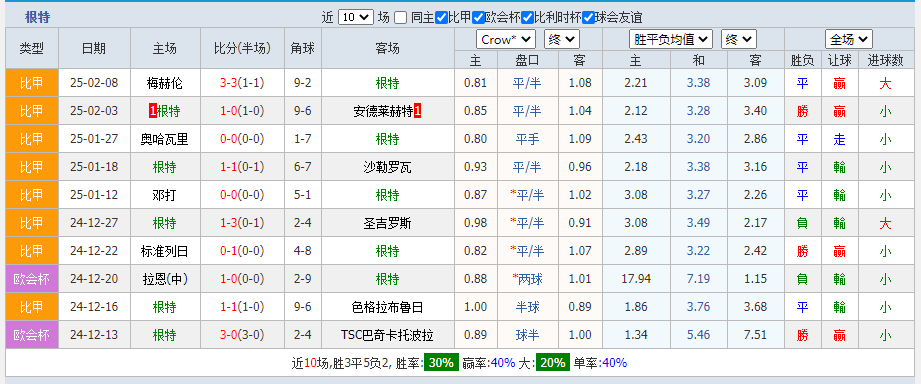921x384 pixels.
Task: Click corner count 9-2 in 25-02-08 row
Action: (x=302, y=83)
